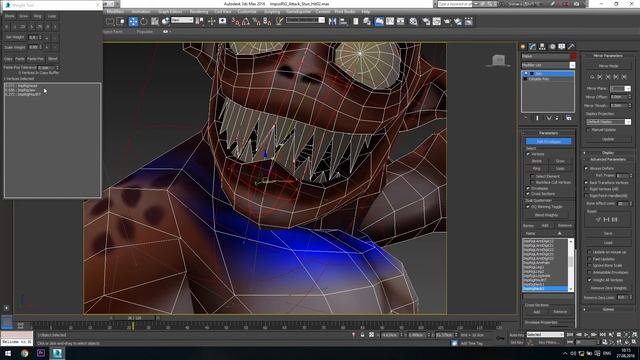Enable the Select Element checkbox
Image resolution: width=640 pixels, height=360 pixels.
click(x=533, y=176)
